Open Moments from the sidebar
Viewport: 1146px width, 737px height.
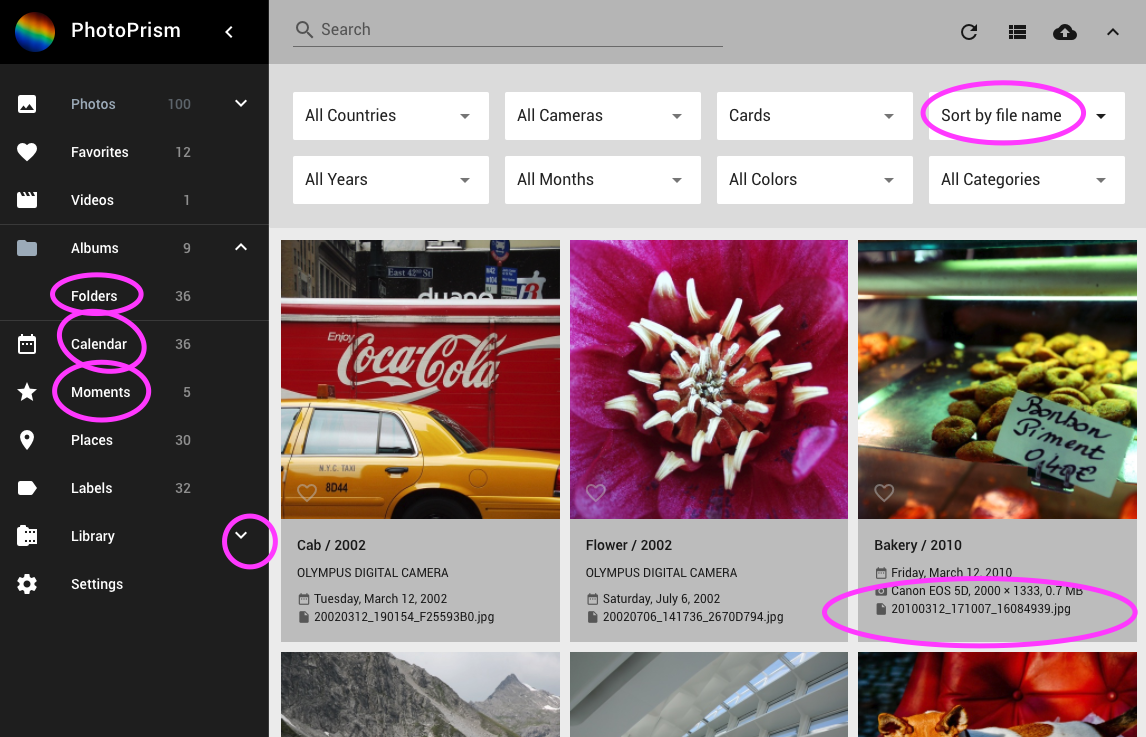tap(101, 392)
